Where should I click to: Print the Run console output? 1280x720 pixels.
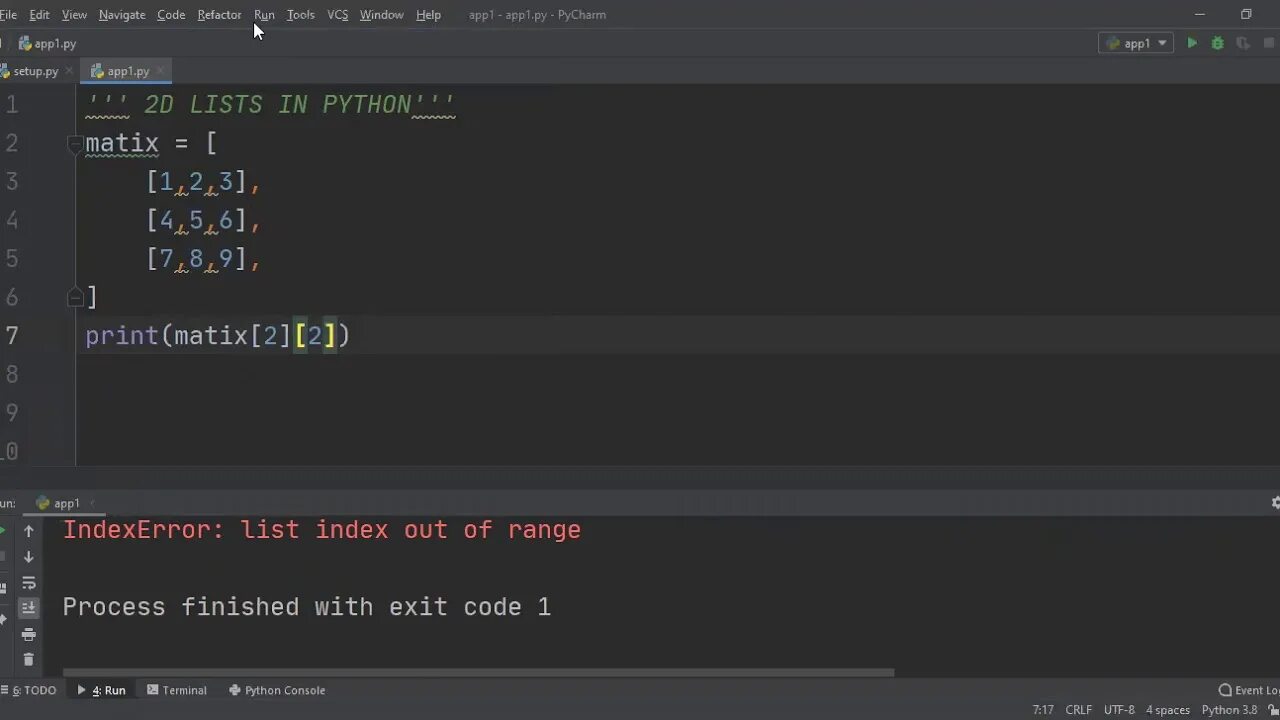tap(29, 634)
